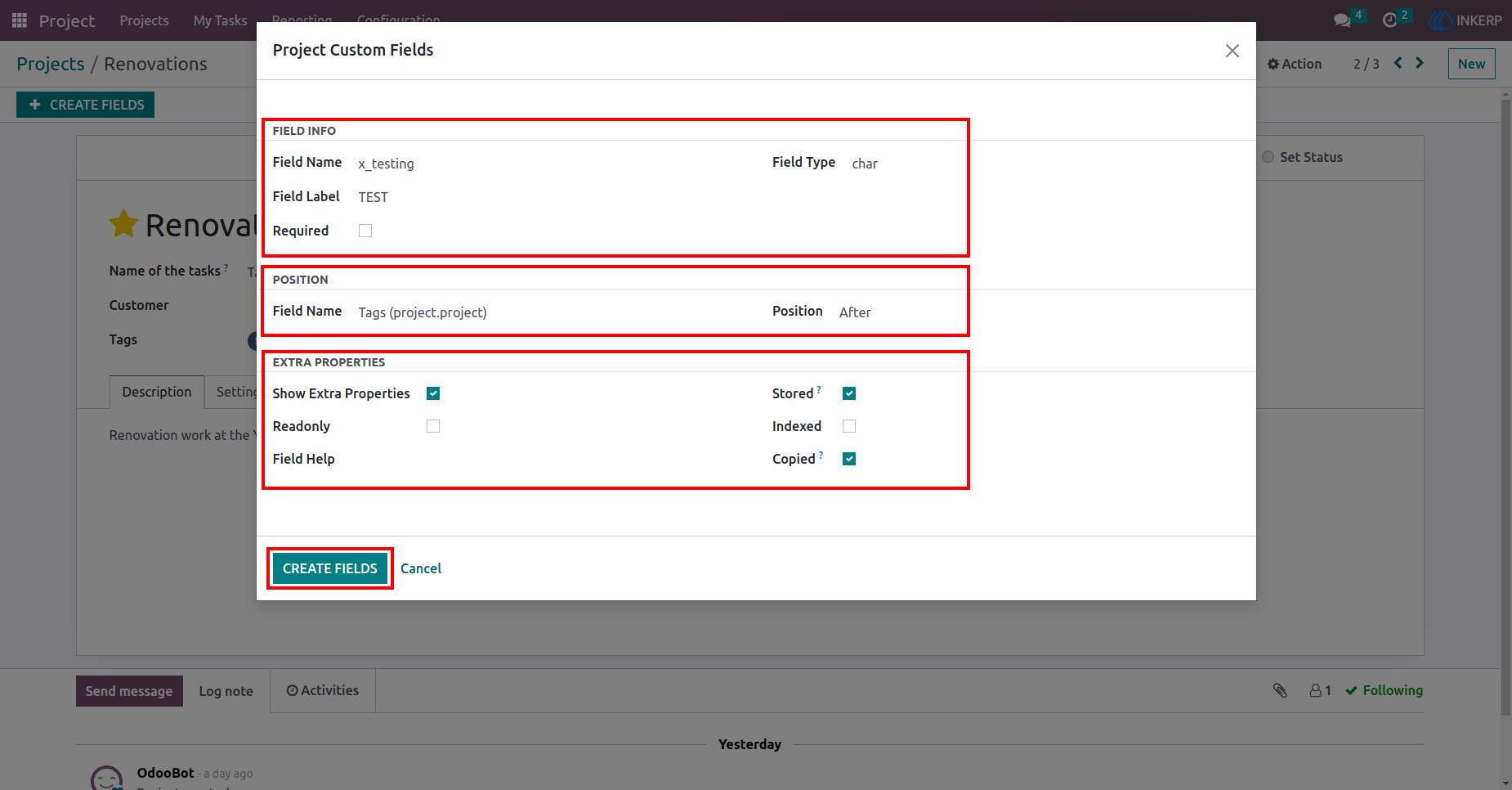Viewport: 1512px width, 790px height.
Task: Open the apps grid menu icon
Action: (x=20, y=20)
